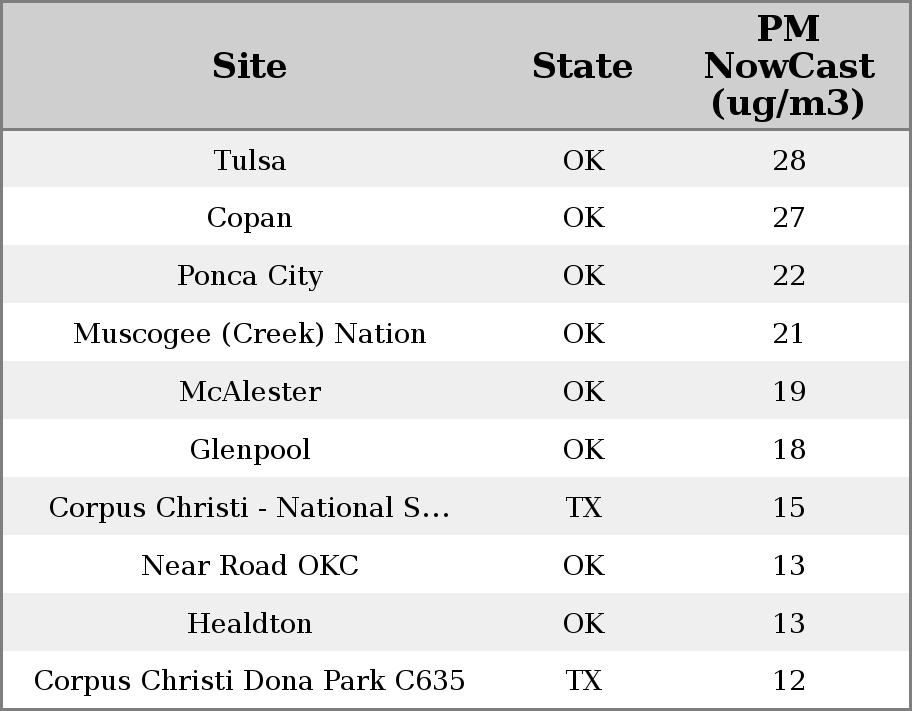Select Ponca City's PM value 22
The height and width of the screenshot is (711, 912).
(x=788, y=276)
